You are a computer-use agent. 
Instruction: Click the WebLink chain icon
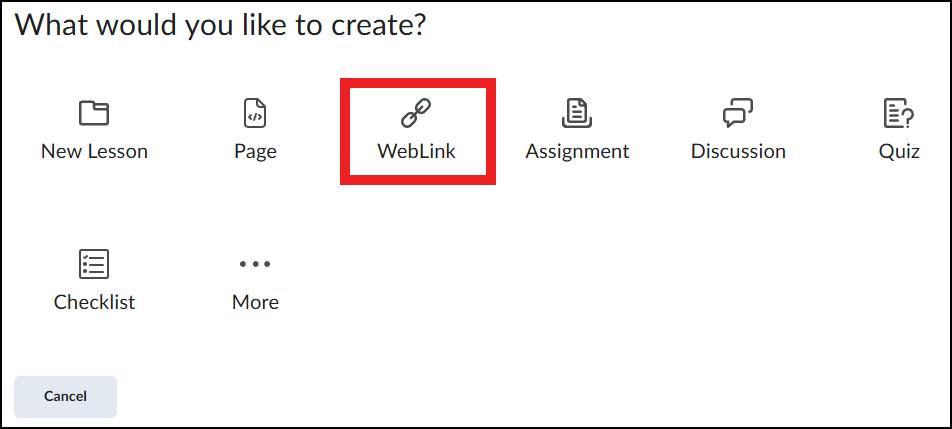(416, 113)
